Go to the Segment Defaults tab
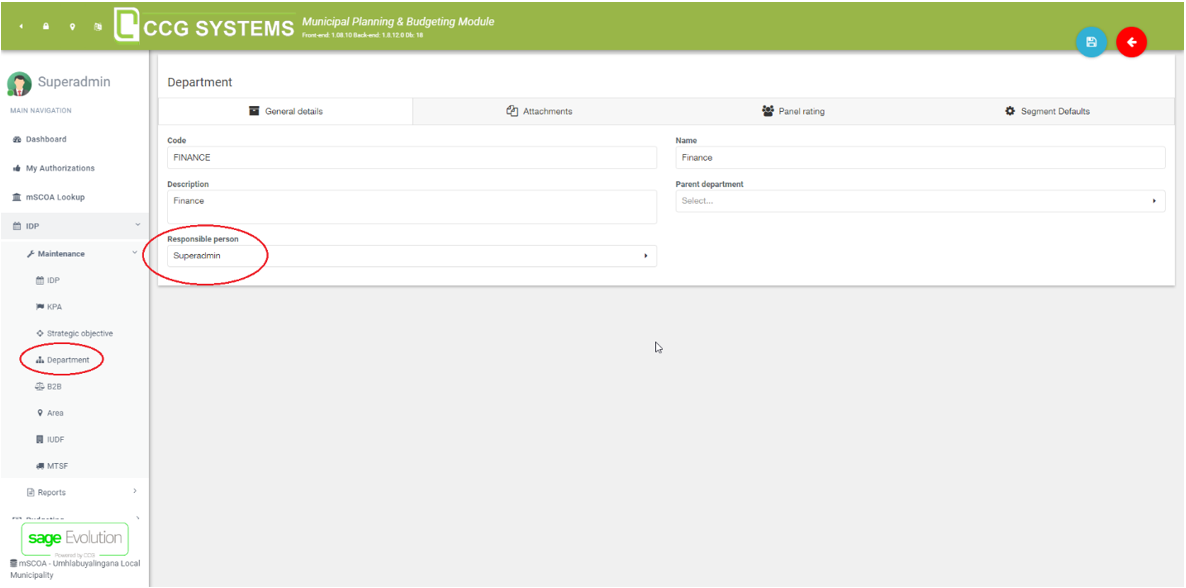Screen dimensions: 1186x588 point(1047,111)
